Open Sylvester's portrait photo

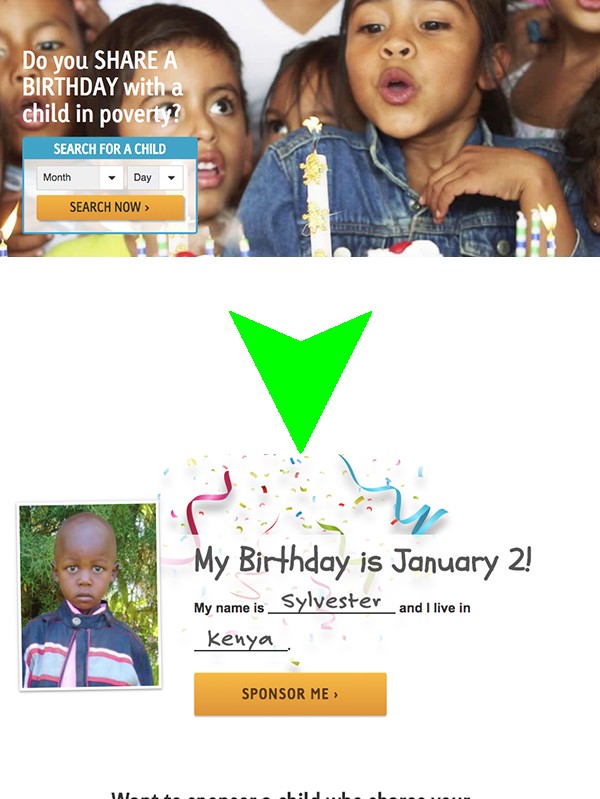[89, 595]
